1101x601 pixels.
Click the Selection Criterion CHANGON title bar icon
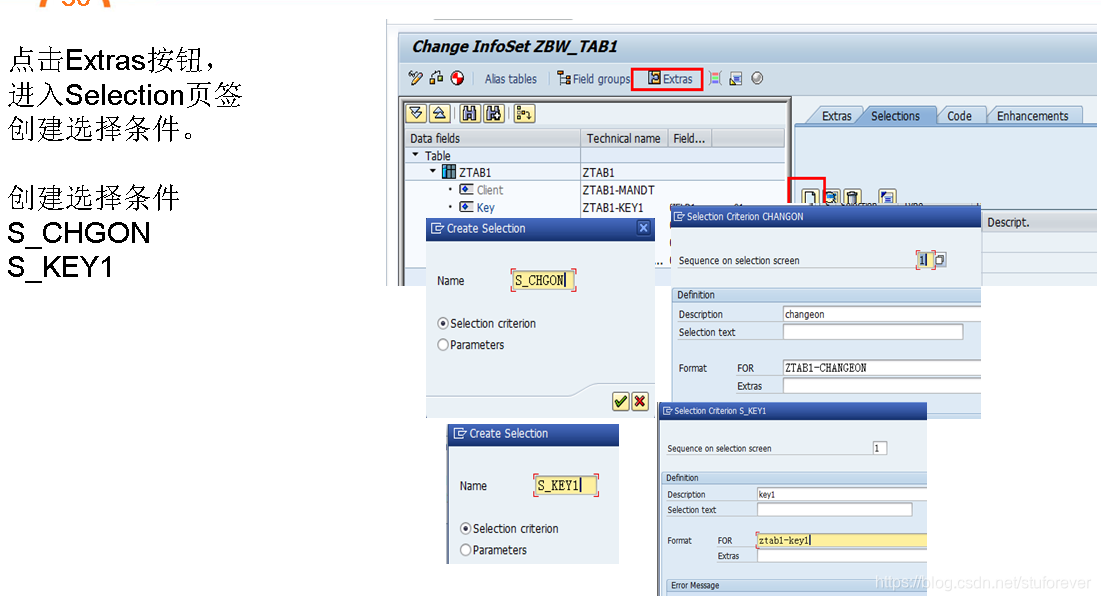coord(679,216)
